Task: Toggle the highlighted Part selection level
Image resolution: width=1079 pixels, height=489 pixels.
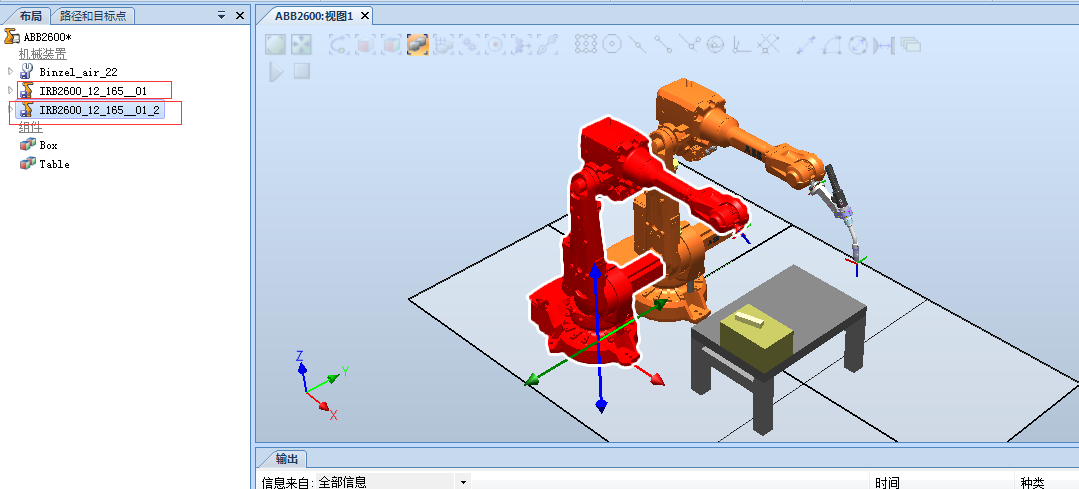Action: click(x=417, y=45)
